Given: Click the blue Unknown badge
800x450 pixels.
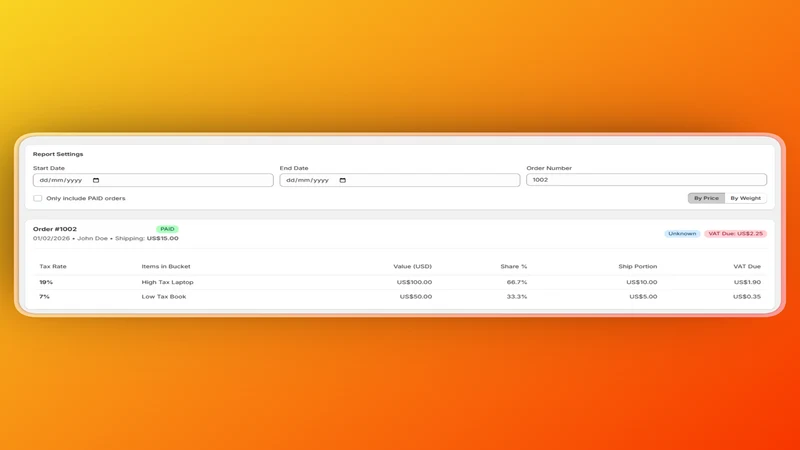Looking at the screenshot, I should [x=682, y=234].
